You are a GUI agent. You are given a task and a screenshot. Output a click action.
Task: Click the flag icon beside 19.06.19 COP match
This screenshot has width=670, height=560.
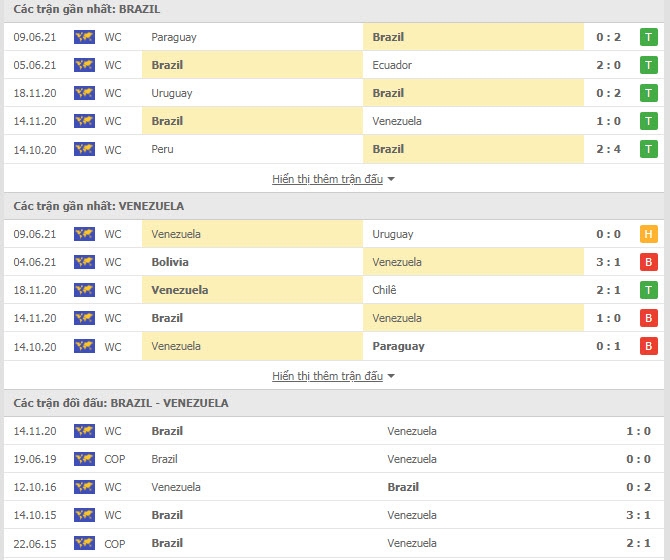(x=84, y=459)
